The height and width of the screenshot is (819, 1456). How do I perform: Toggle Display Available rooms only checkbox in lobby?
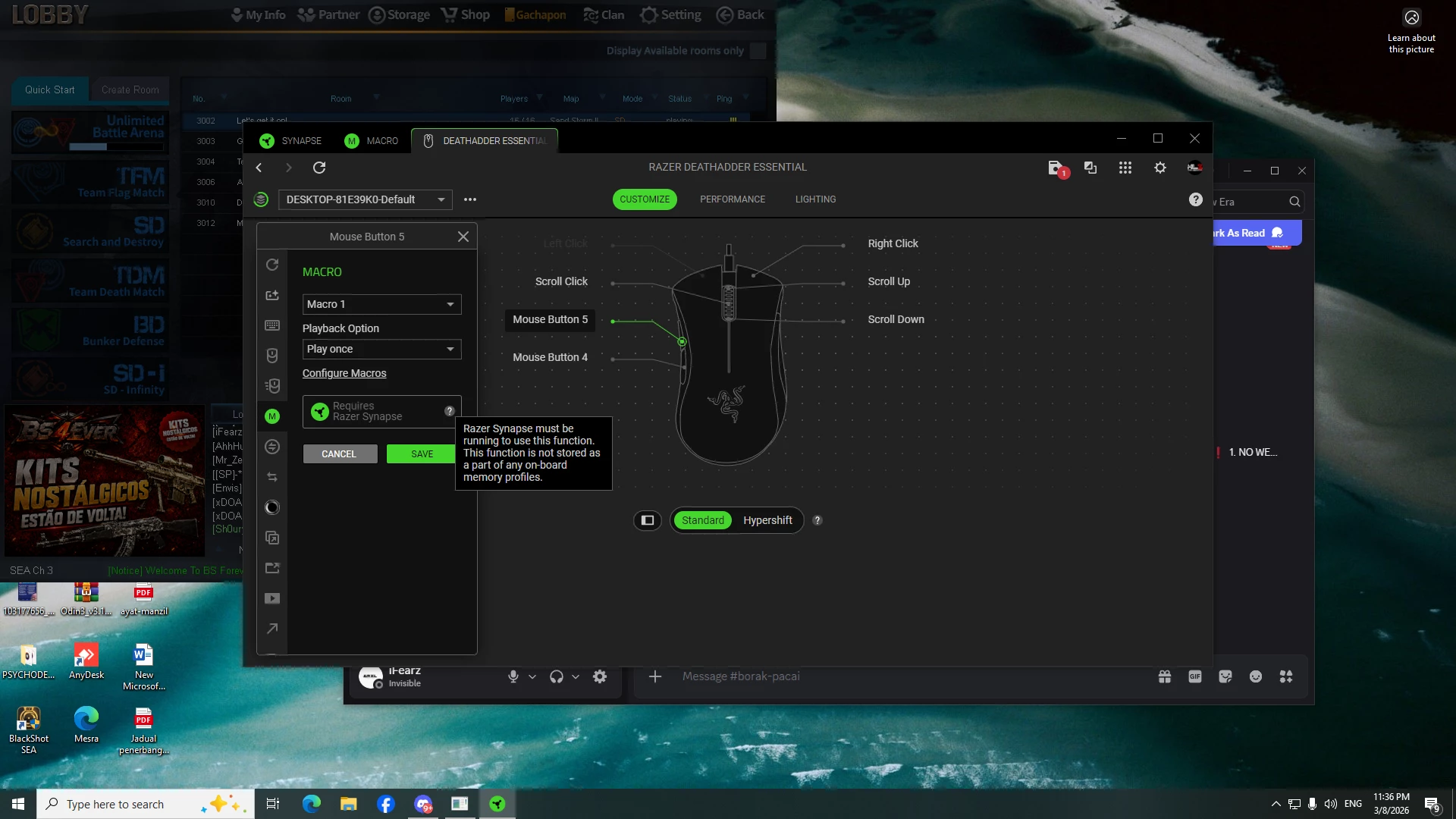[x=758, y=51]
